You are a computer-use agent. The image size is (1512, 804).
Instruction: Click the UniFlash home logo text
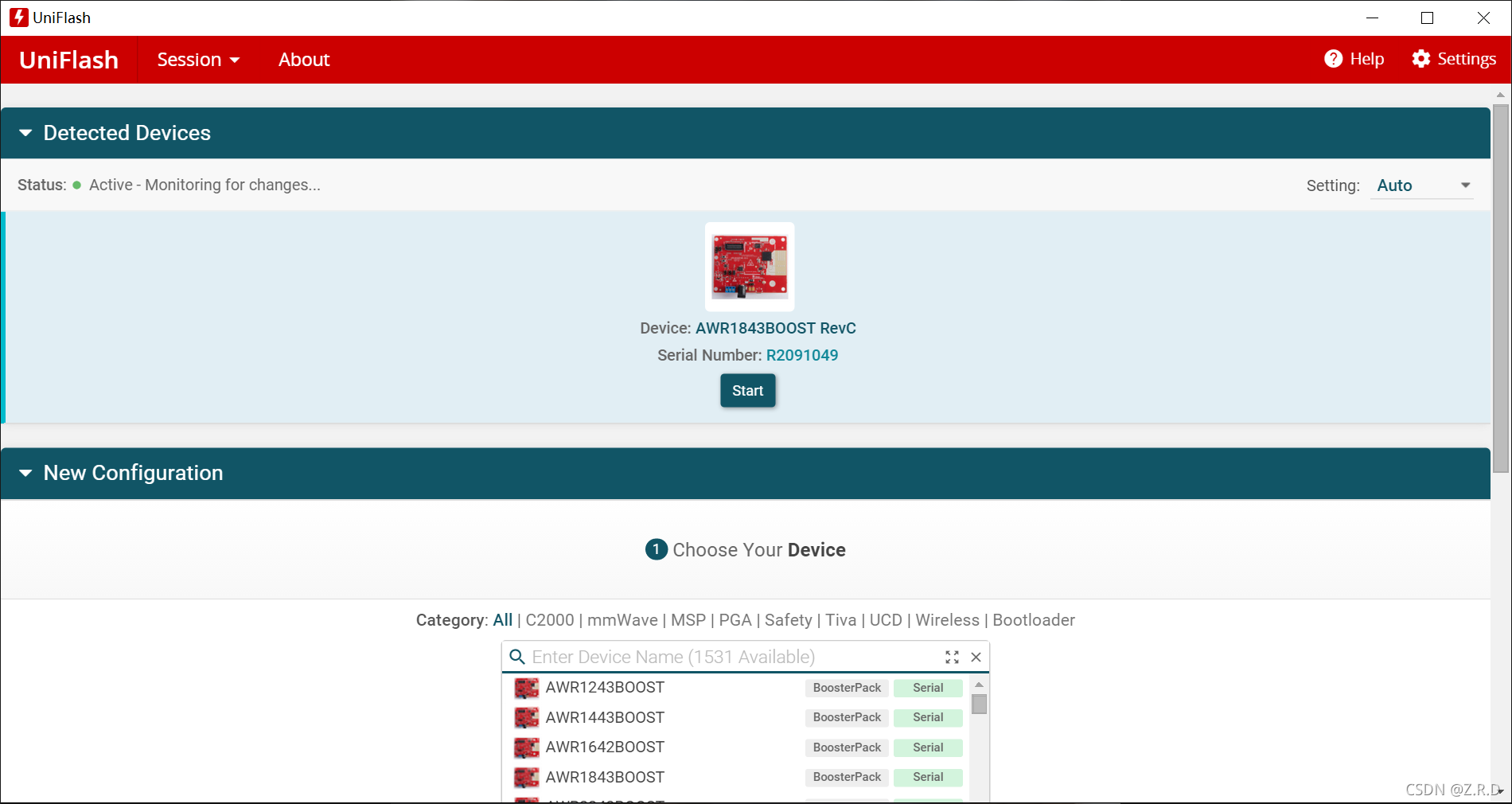click(69, 60)
